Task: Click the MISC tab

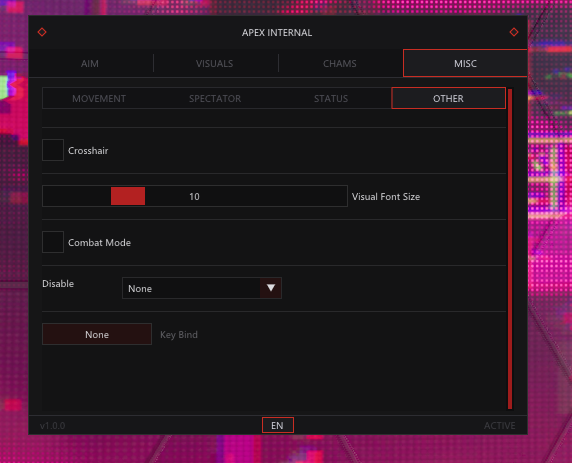Action: click(465, 63)
